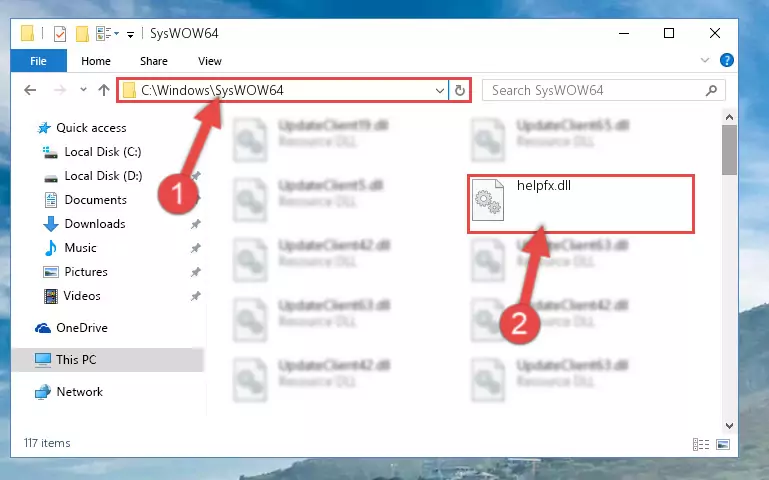Select the helpfx.dll gear file icon

click(488, 200)
